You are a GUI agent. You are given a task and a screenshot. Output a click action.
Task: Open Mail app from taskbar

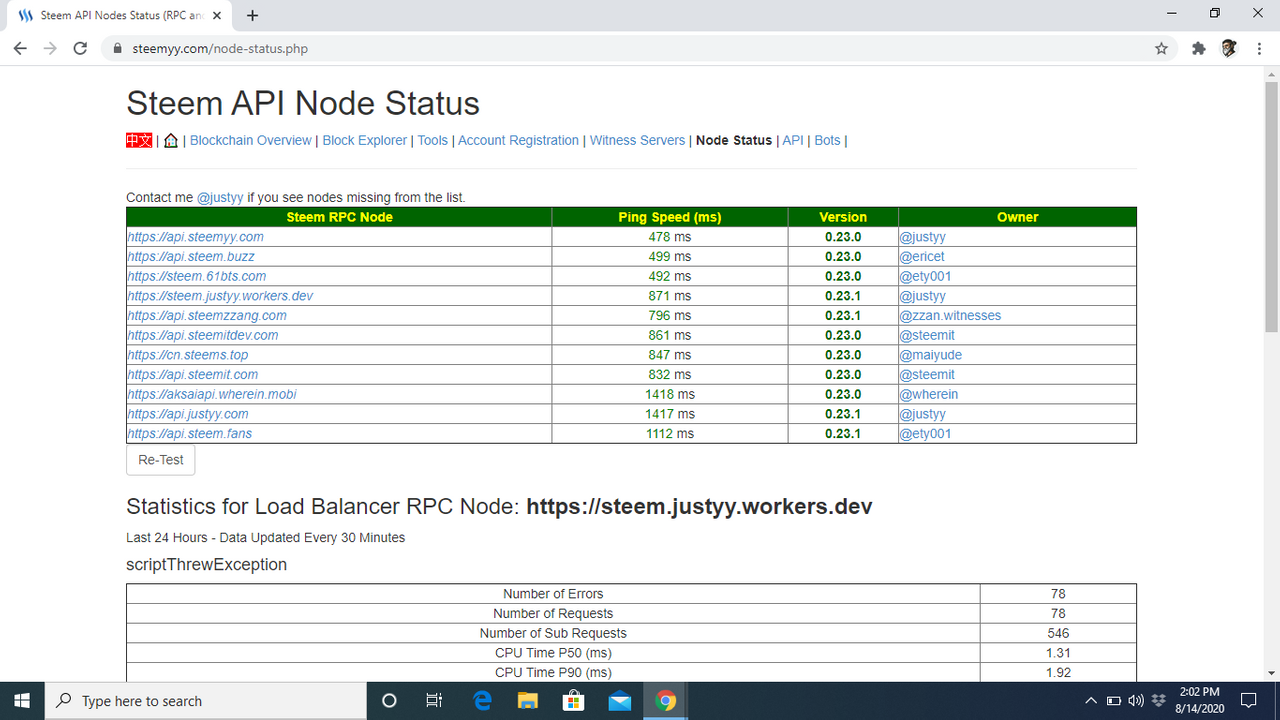tap(620, 701)
